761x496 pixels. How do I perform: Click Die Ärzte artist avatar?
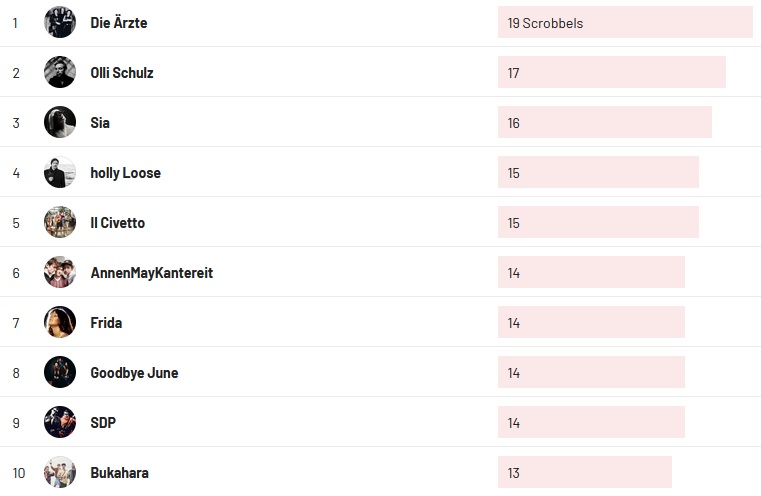(x=60, y=22)
